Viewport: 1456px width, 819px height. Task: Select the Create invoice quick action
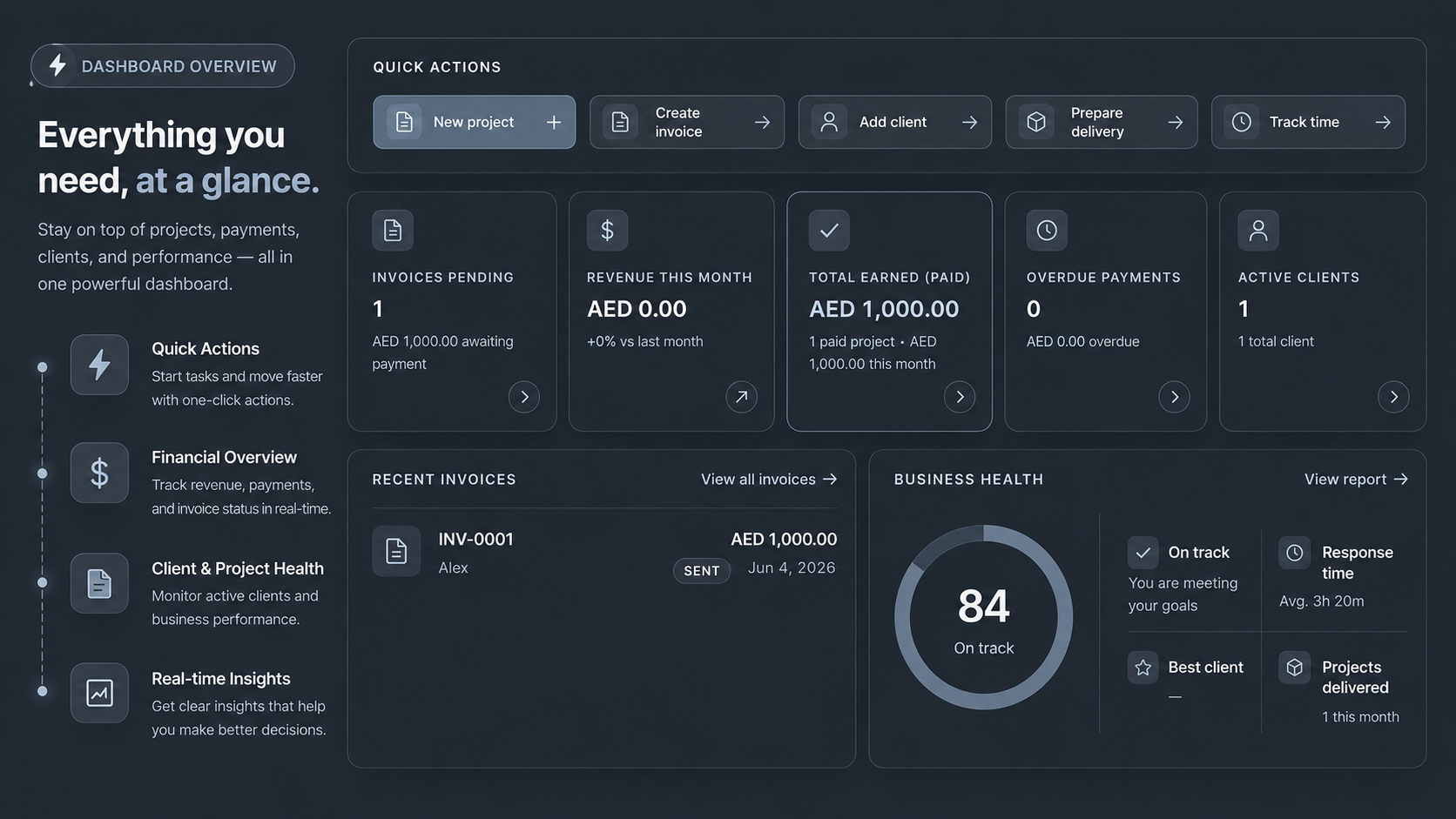click(687, 122)
